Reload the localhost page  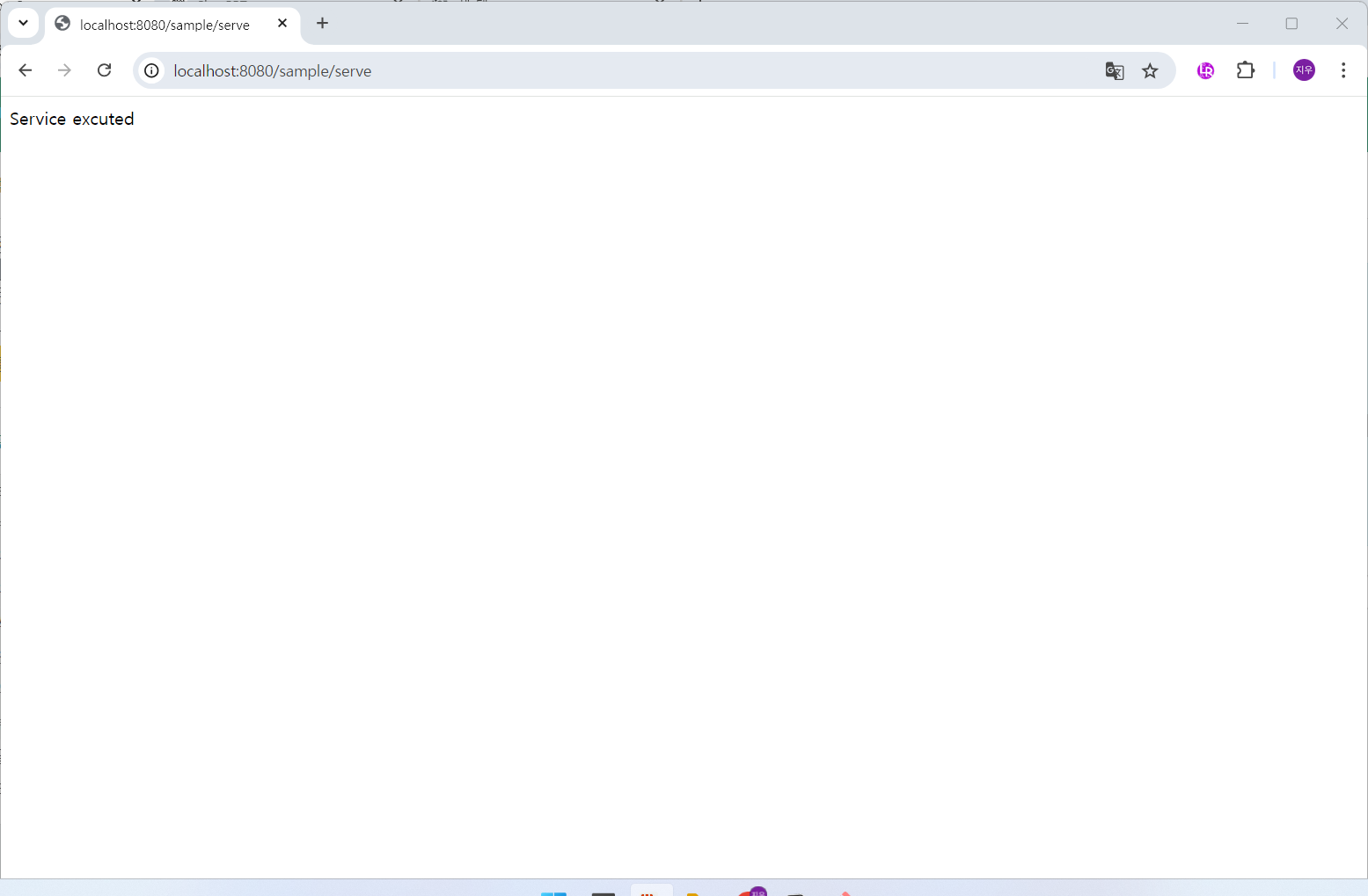click(x=104, y=70)
